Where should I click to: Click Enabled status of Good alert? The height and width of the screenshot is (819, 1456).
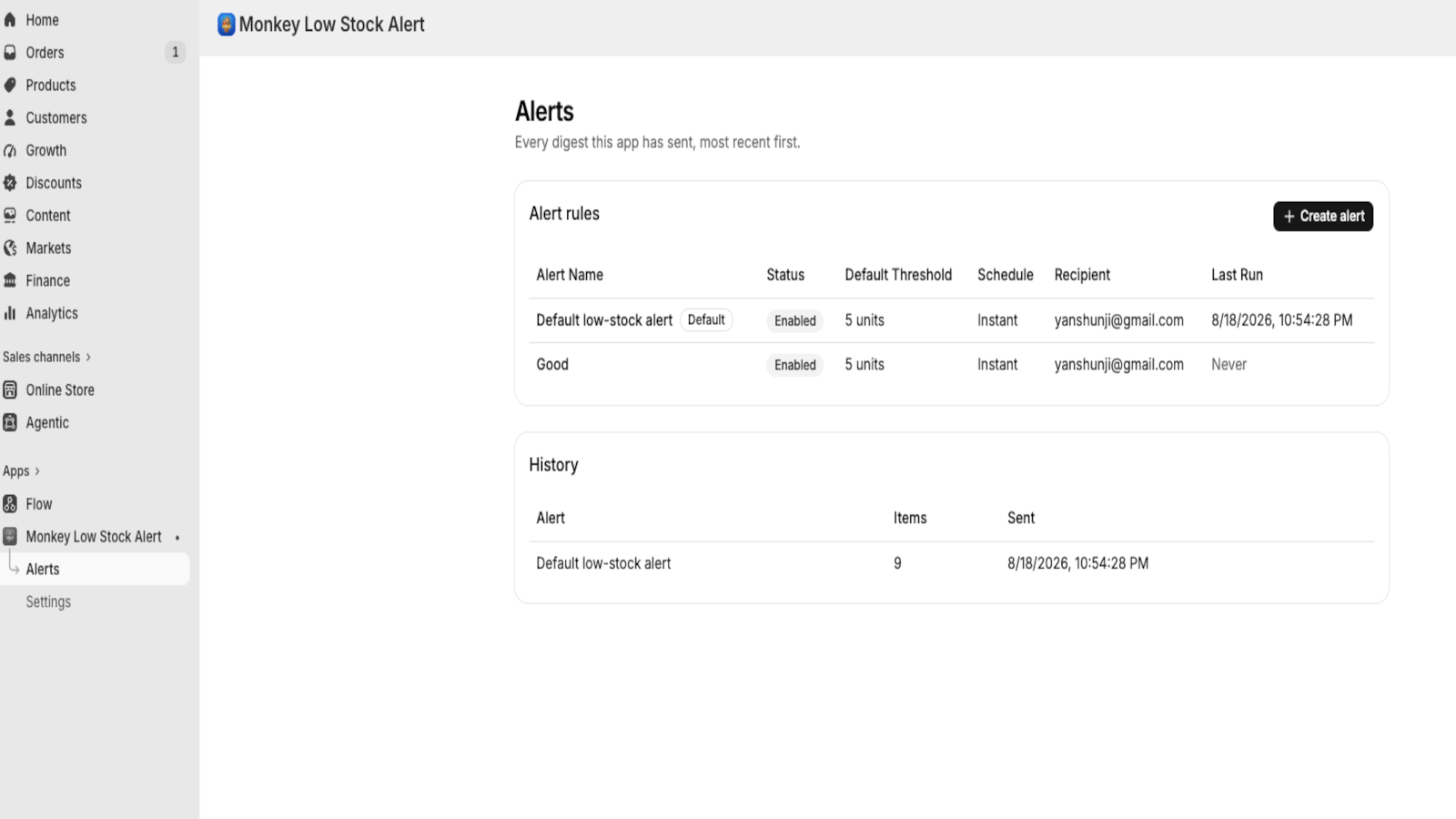795,365
